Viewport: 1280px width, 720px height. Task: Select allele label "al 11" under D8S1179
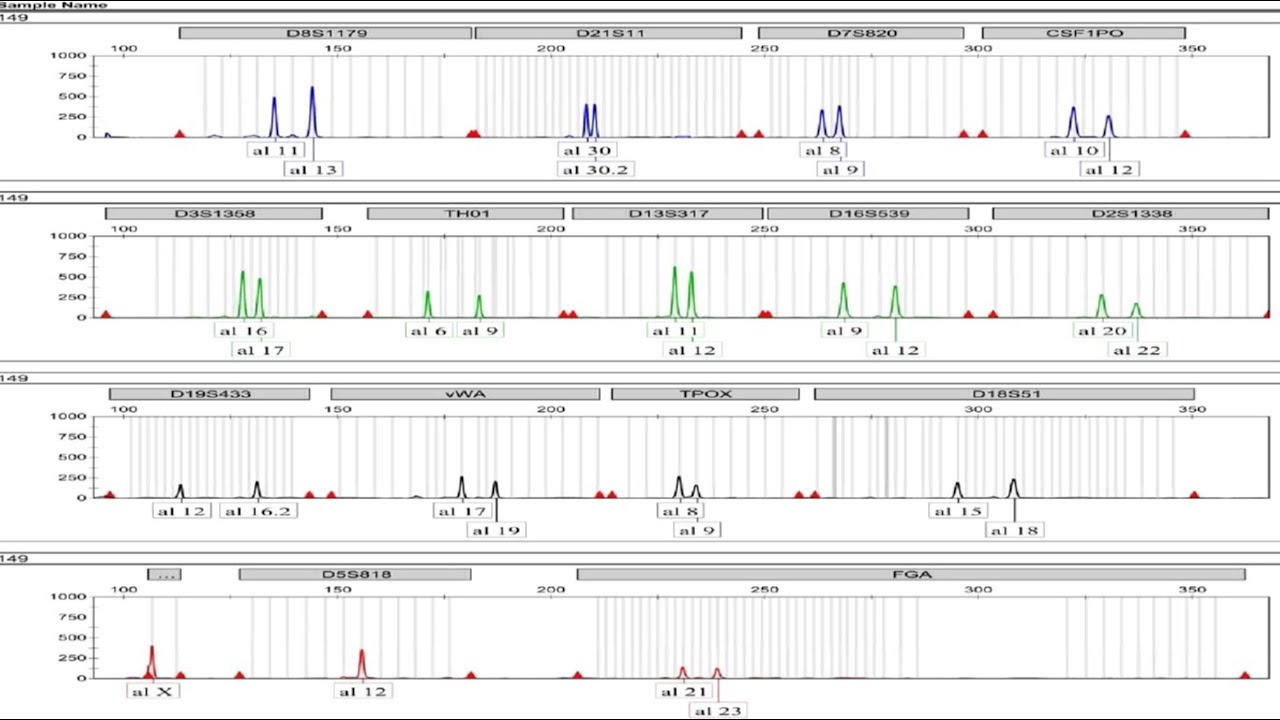[x=275, y=151]
